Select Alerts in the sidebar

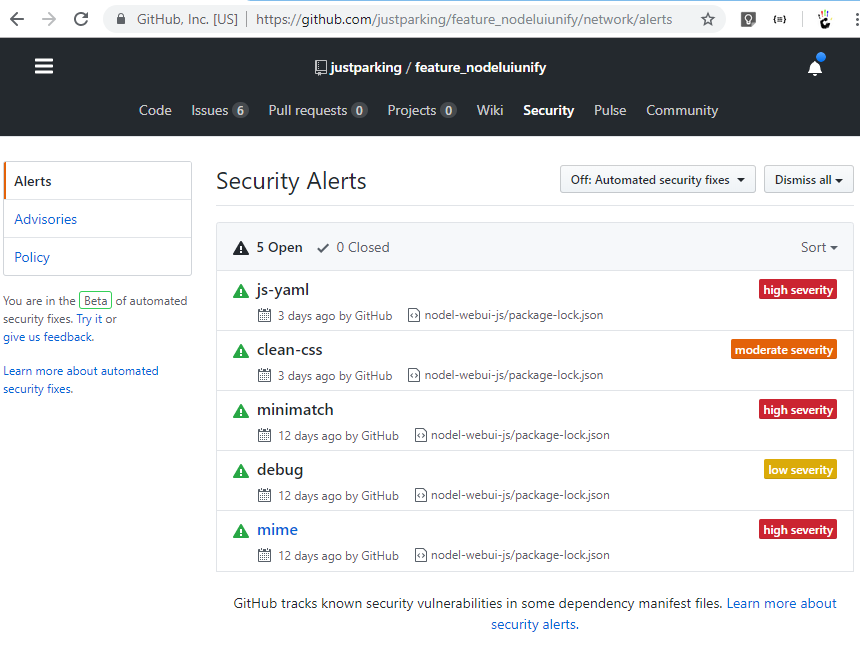(x=98, y=180)
